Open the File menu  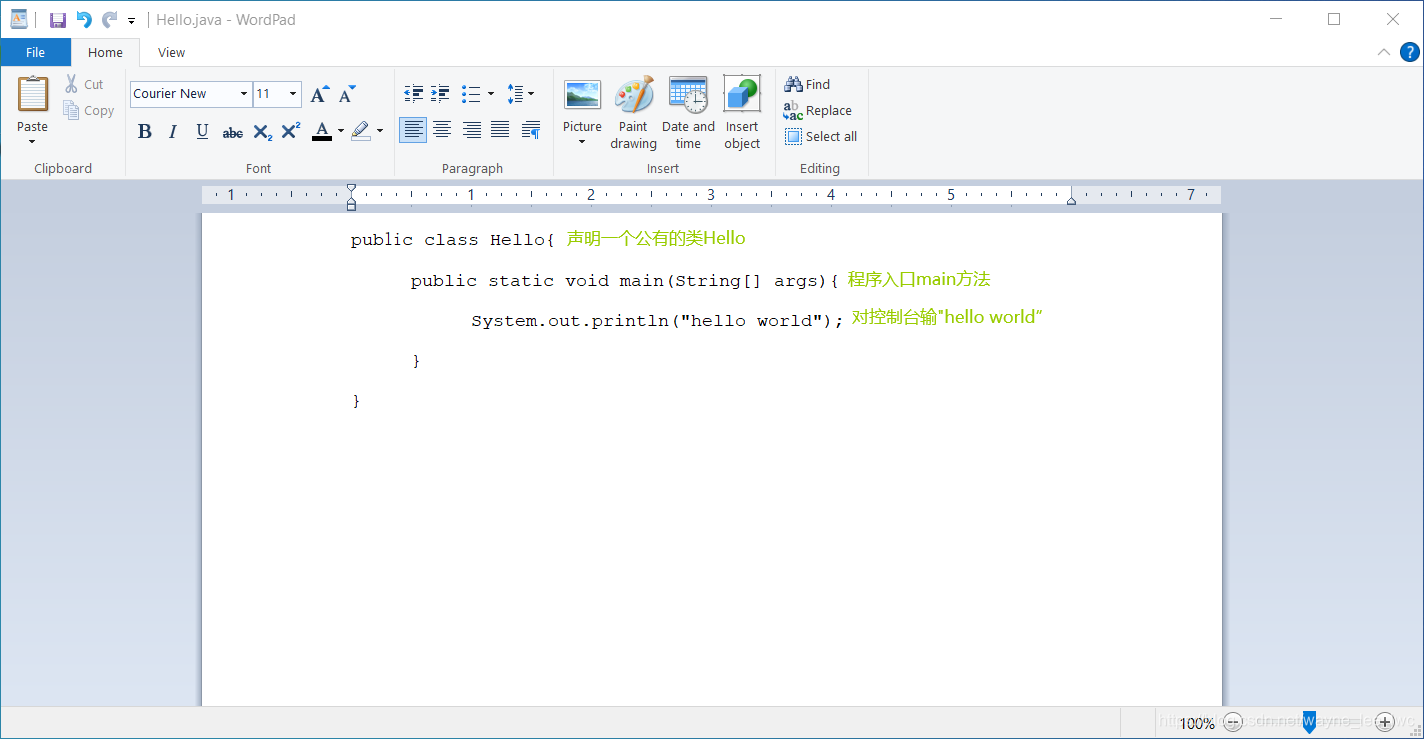coord(35,53)
